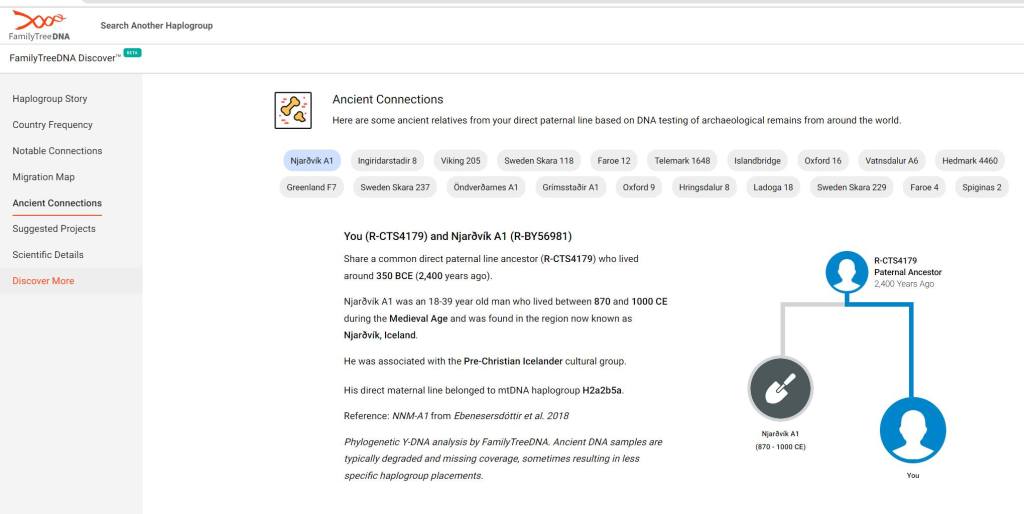Click the BETA badge
1024x514 pixels.
pos(132,53)
